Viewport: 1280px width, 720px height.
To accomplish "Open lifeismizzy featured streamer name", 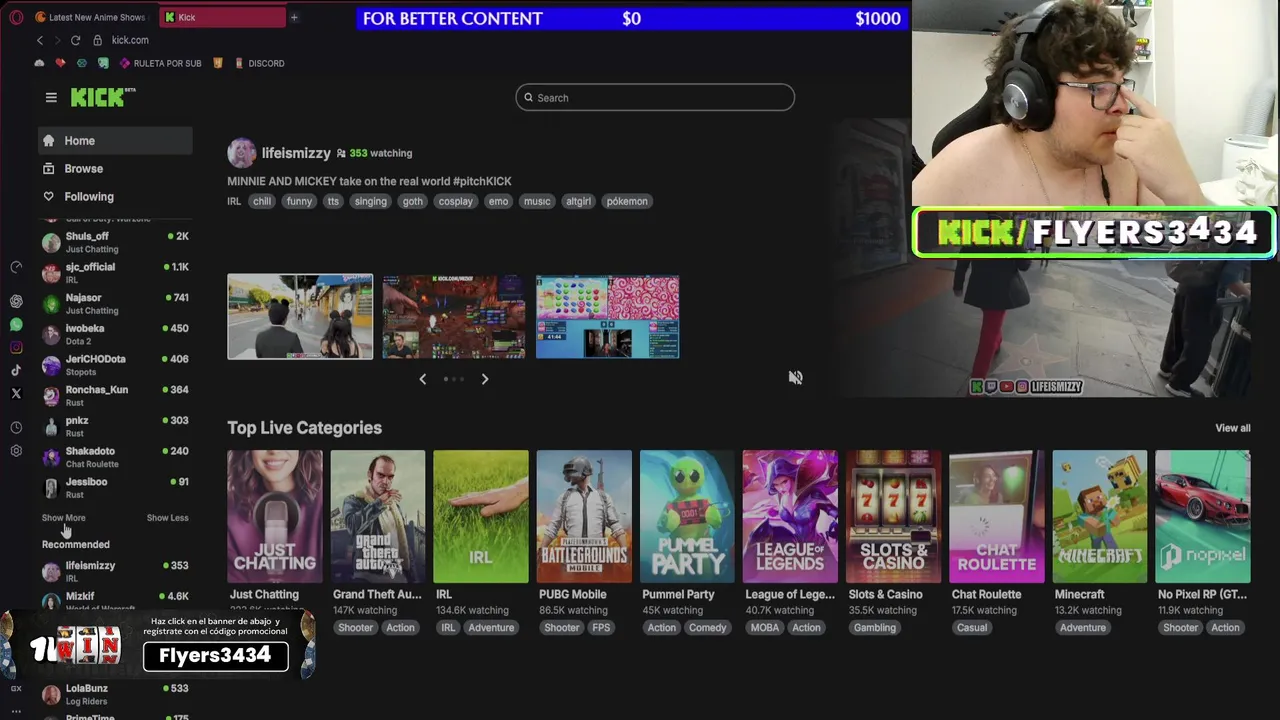I will point(296,153).
